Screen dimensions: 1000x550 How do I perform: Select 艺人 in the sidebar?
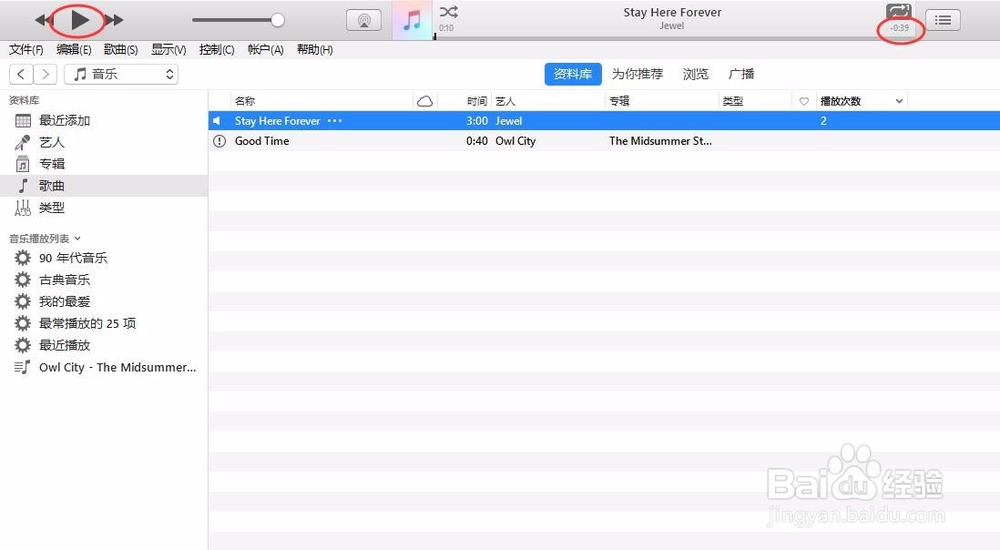pos(104,142)
